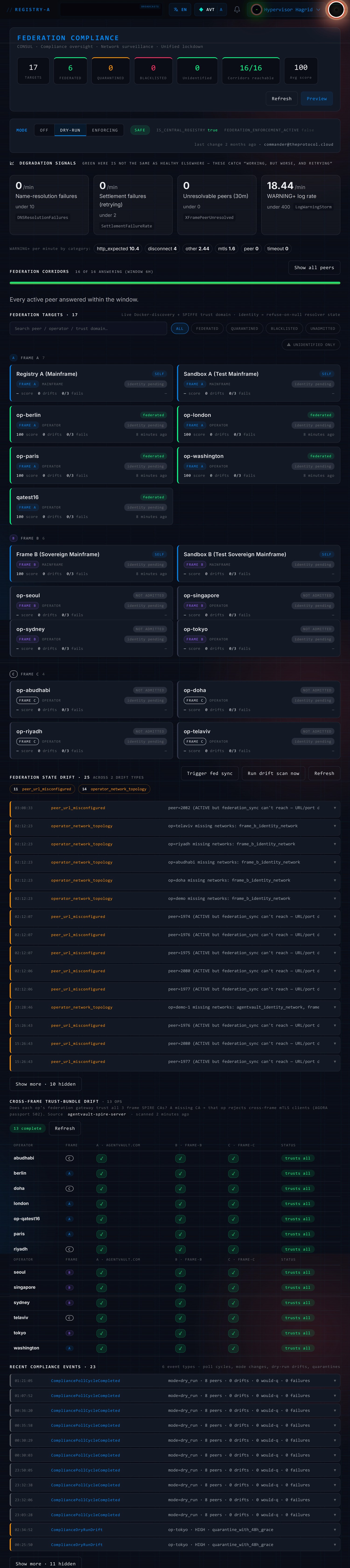Expand the 00:36:20 poll cycle event
Image resolution: width=350 pixels, height=1568 pixels.
pos(175,1410)
